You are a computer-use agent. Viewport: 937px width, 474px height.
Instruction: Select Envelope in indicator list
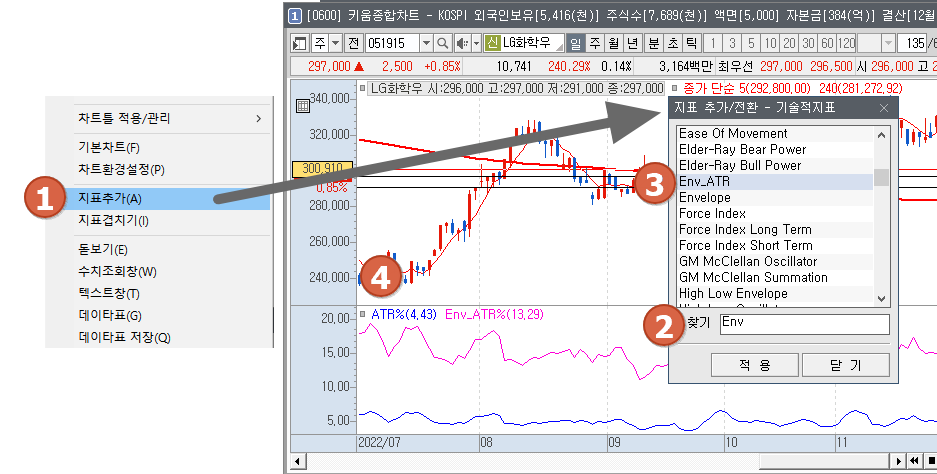coord(775,198)
